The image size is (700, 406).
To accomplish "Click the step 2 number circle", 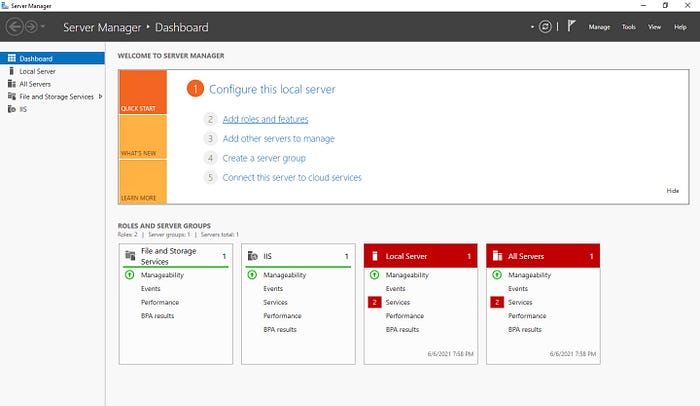I will [210, 119].
